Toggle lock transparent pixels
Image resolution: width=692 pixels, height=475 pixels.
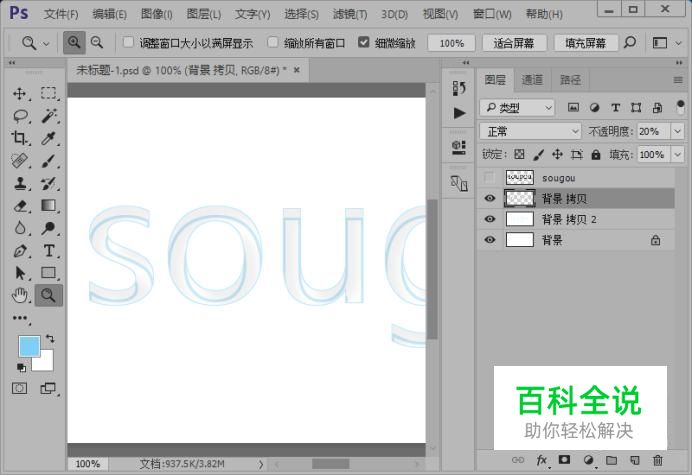[519, 154]
